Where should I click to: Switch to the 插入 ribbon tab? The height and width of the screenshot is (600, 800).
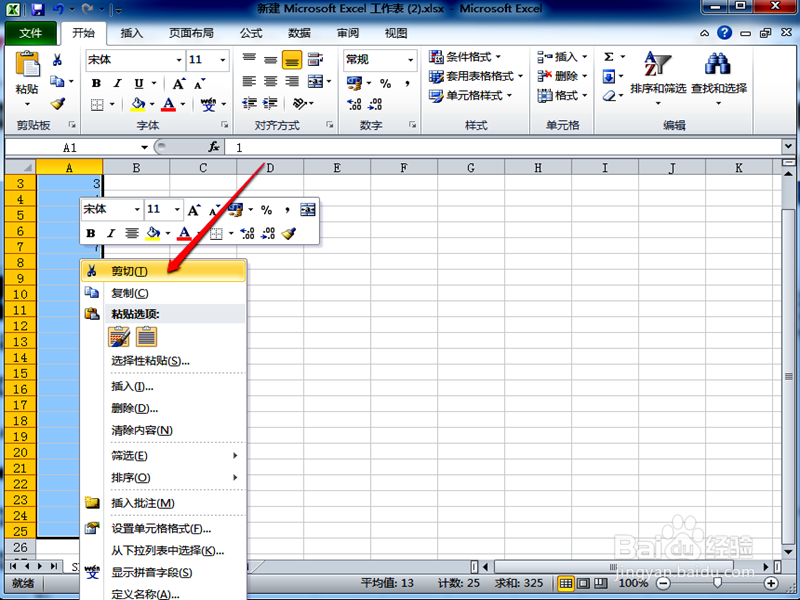point(133,32)
